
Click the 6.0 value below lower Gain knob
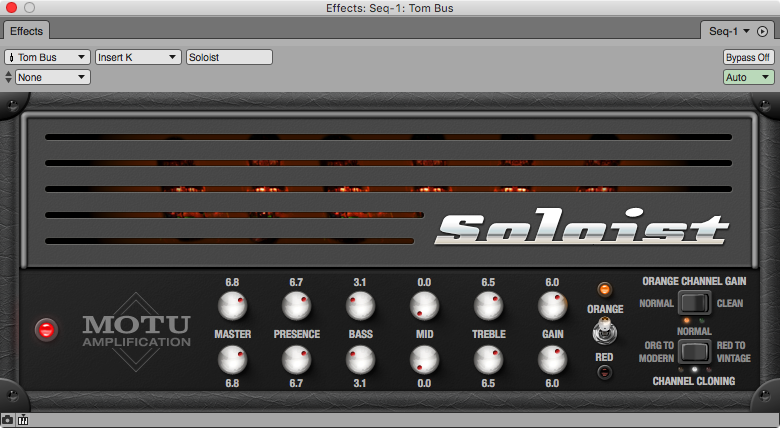[552, 383]
